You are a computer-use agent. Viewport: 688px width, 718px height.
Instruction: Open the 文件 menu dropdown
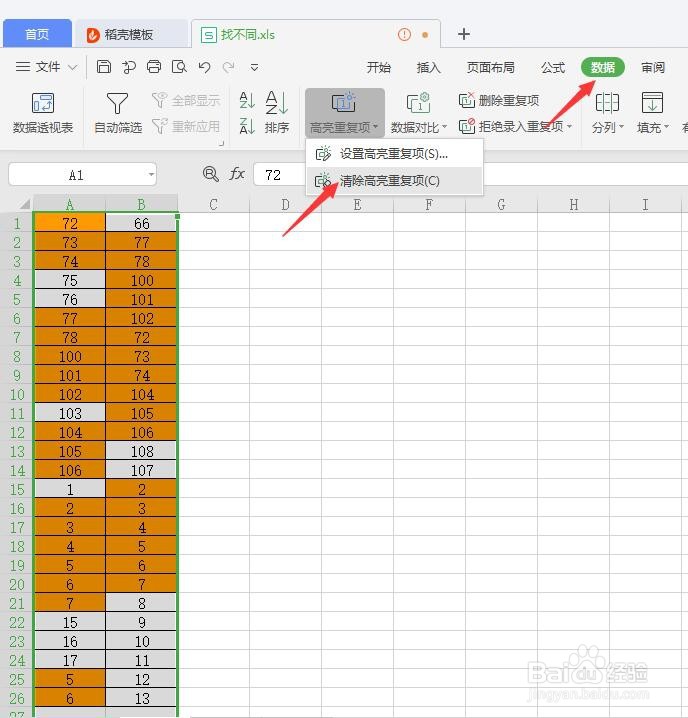(x=46, y=67)
